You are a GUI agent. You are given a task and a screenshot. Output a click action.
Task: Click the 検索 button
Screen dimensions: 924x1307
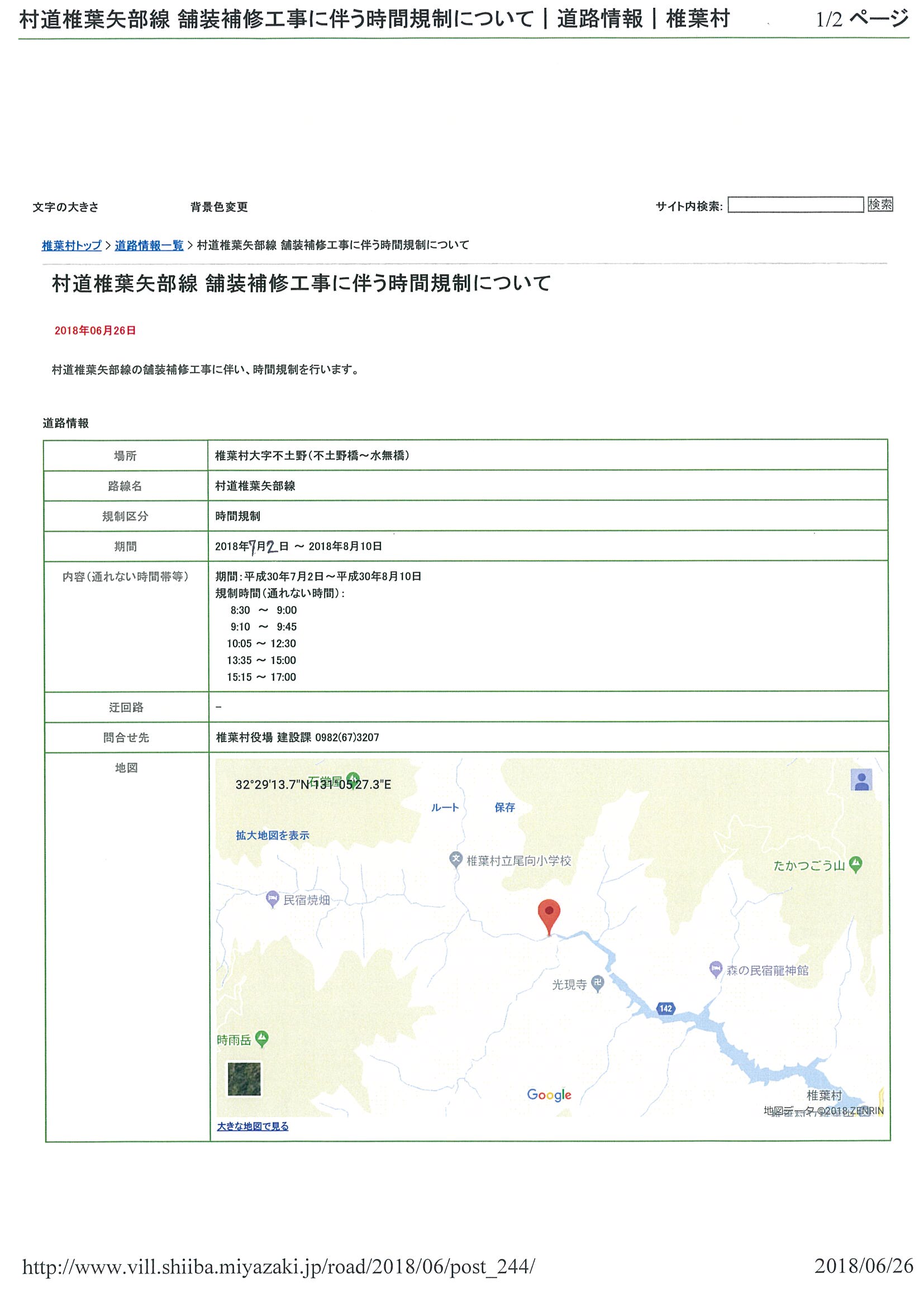880,204
